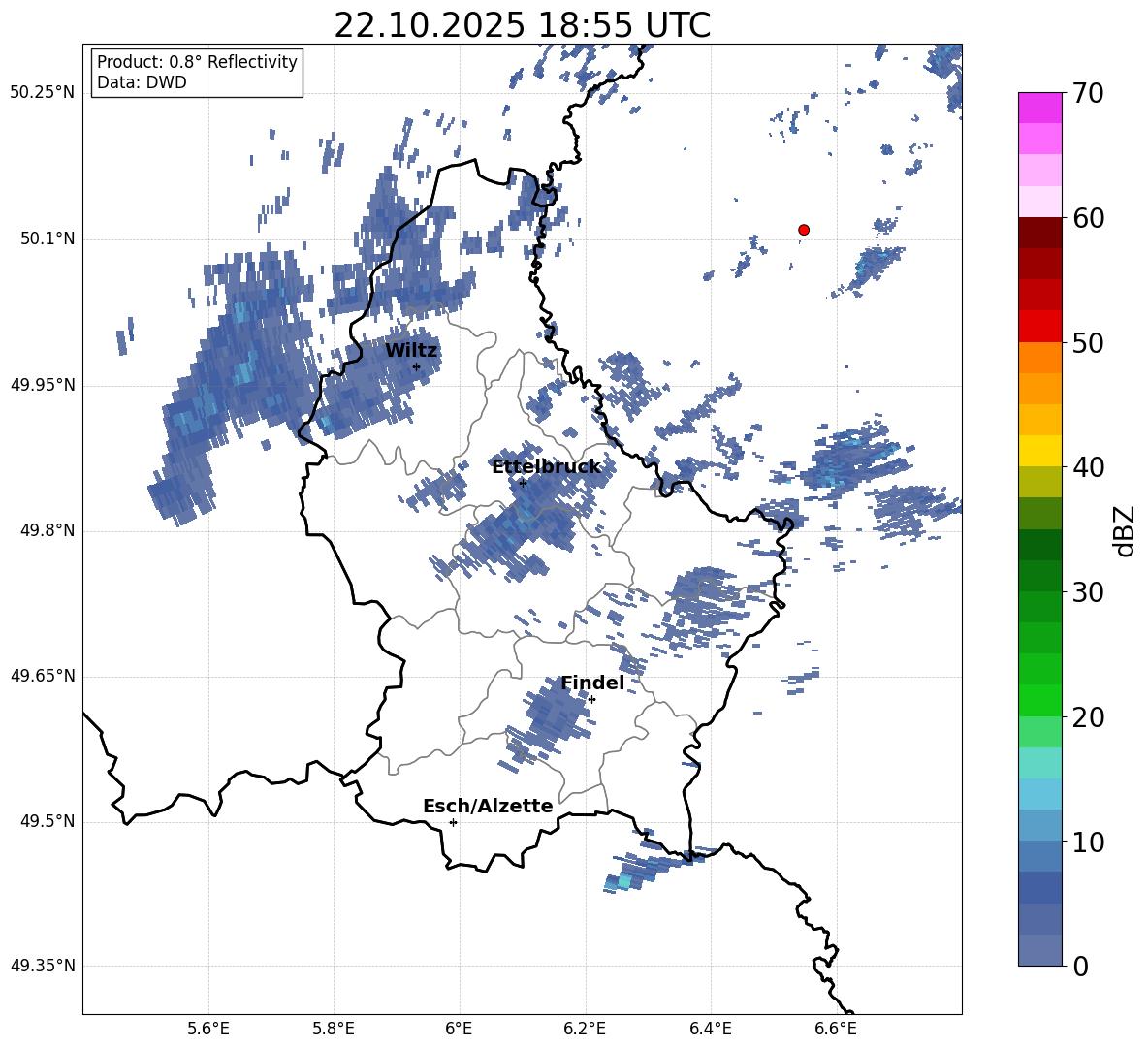Click the Ettelbruck city label
The width and height of the screenshot is (1148, 1048).
[x=546, y=467]
